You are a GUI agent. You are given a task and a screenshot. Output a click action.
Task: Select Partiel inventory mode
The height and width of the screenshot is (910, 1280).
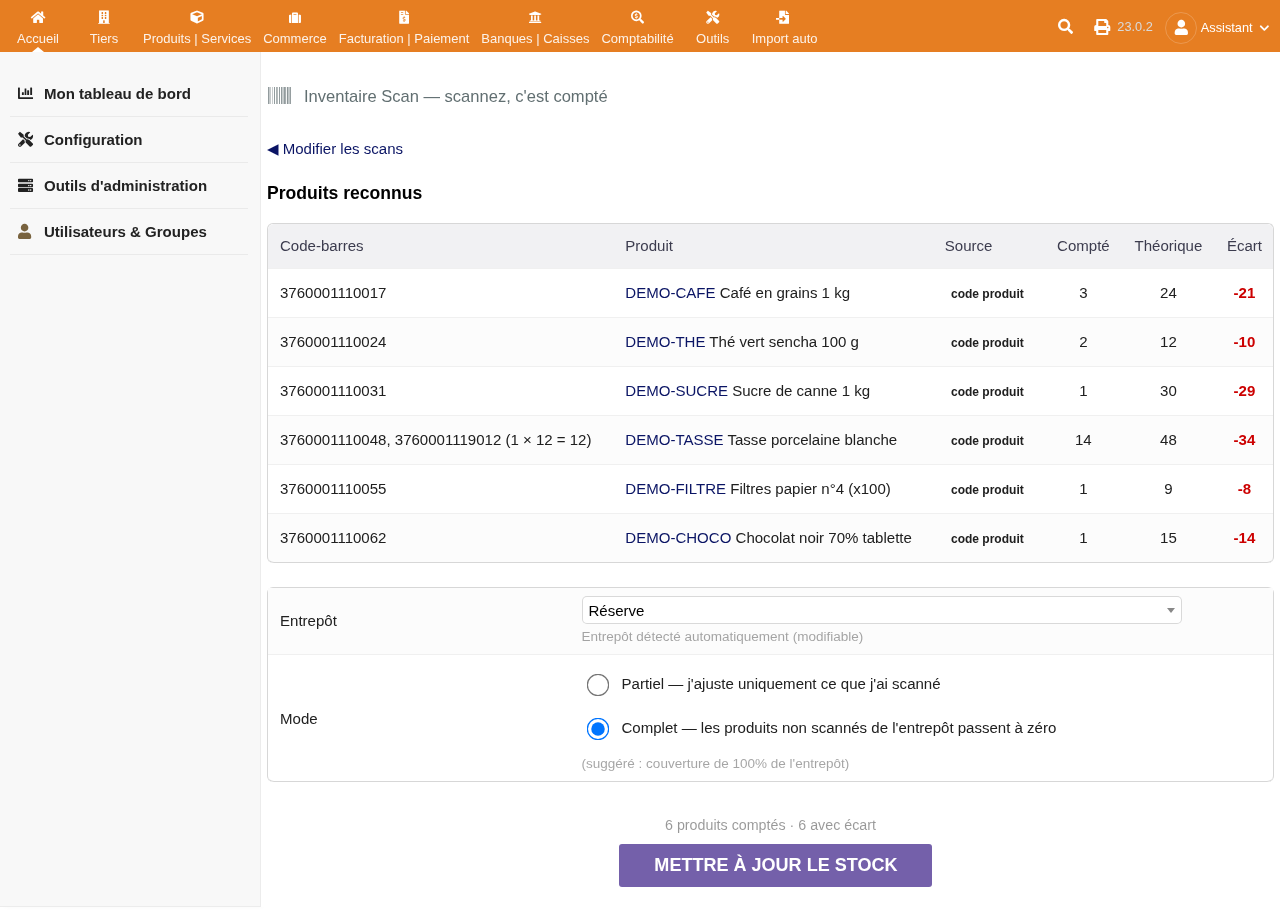(x=598, y=685)
